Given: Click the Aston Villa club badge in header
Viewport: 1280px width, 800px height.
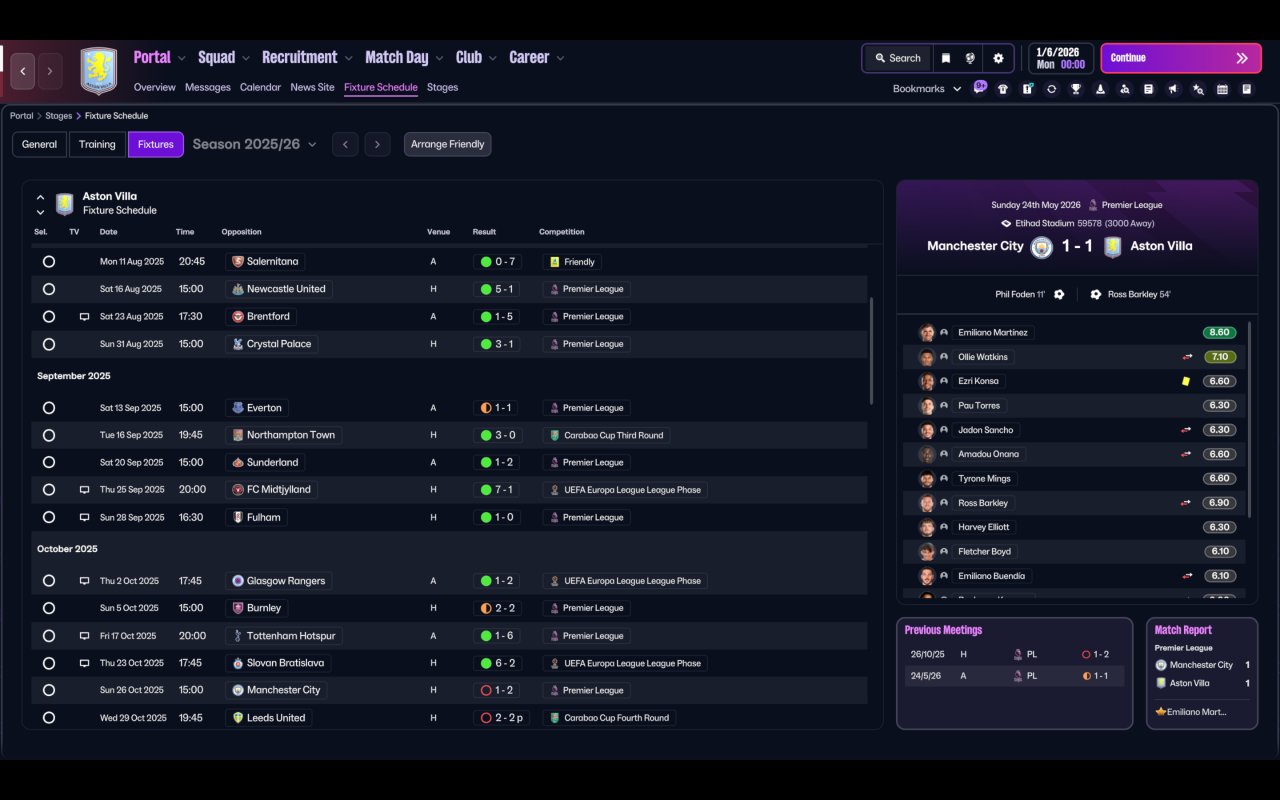Looking at the screenshot, I should 99,71.
